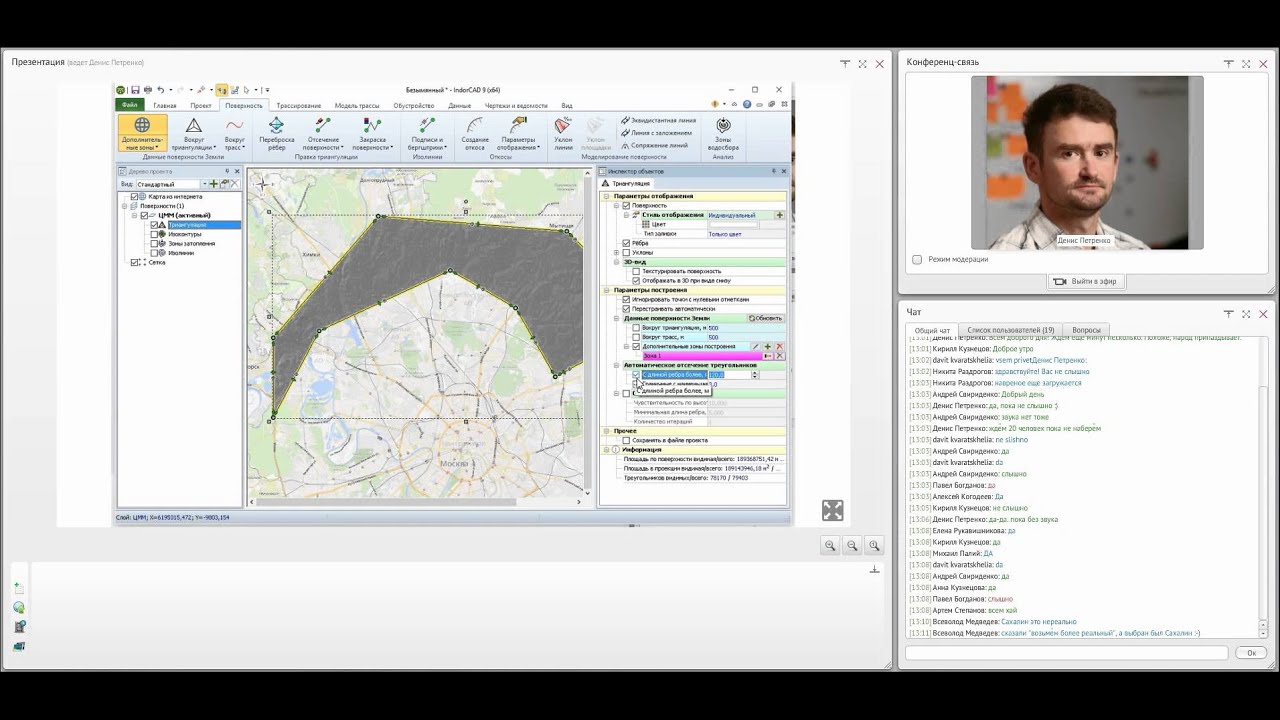Open Отсечение поверхности ribbon tool
The image size is (1280, 720).
(322, 133)
